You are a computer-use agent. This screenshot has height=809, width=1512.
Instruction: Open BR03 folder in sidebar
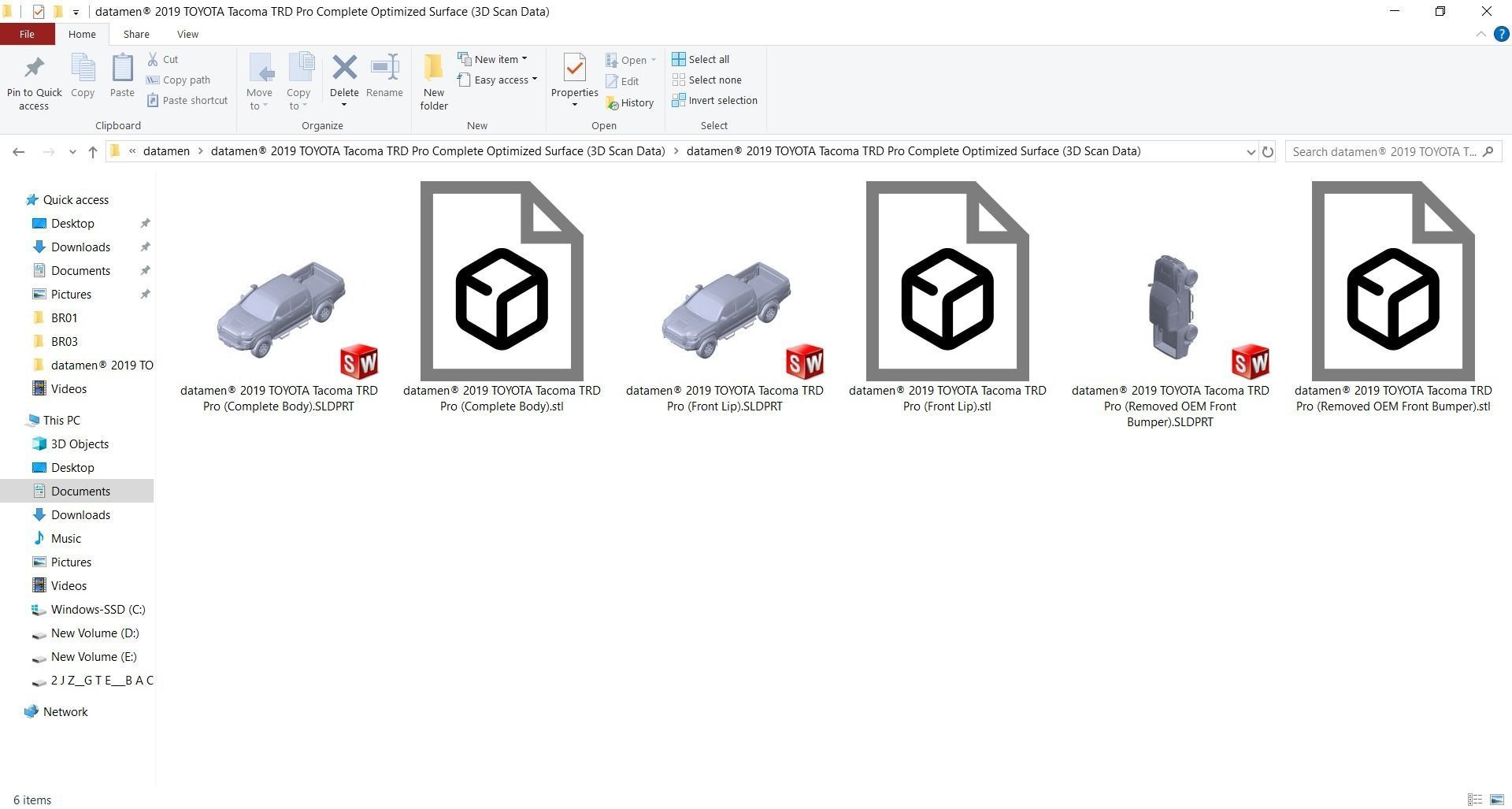pyautogui.click(x=64, y=341)
